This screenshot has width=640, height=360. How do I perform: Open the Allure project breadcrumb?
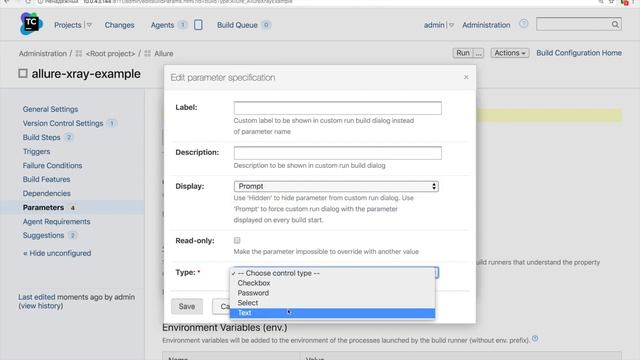click(x=164, y=53)
